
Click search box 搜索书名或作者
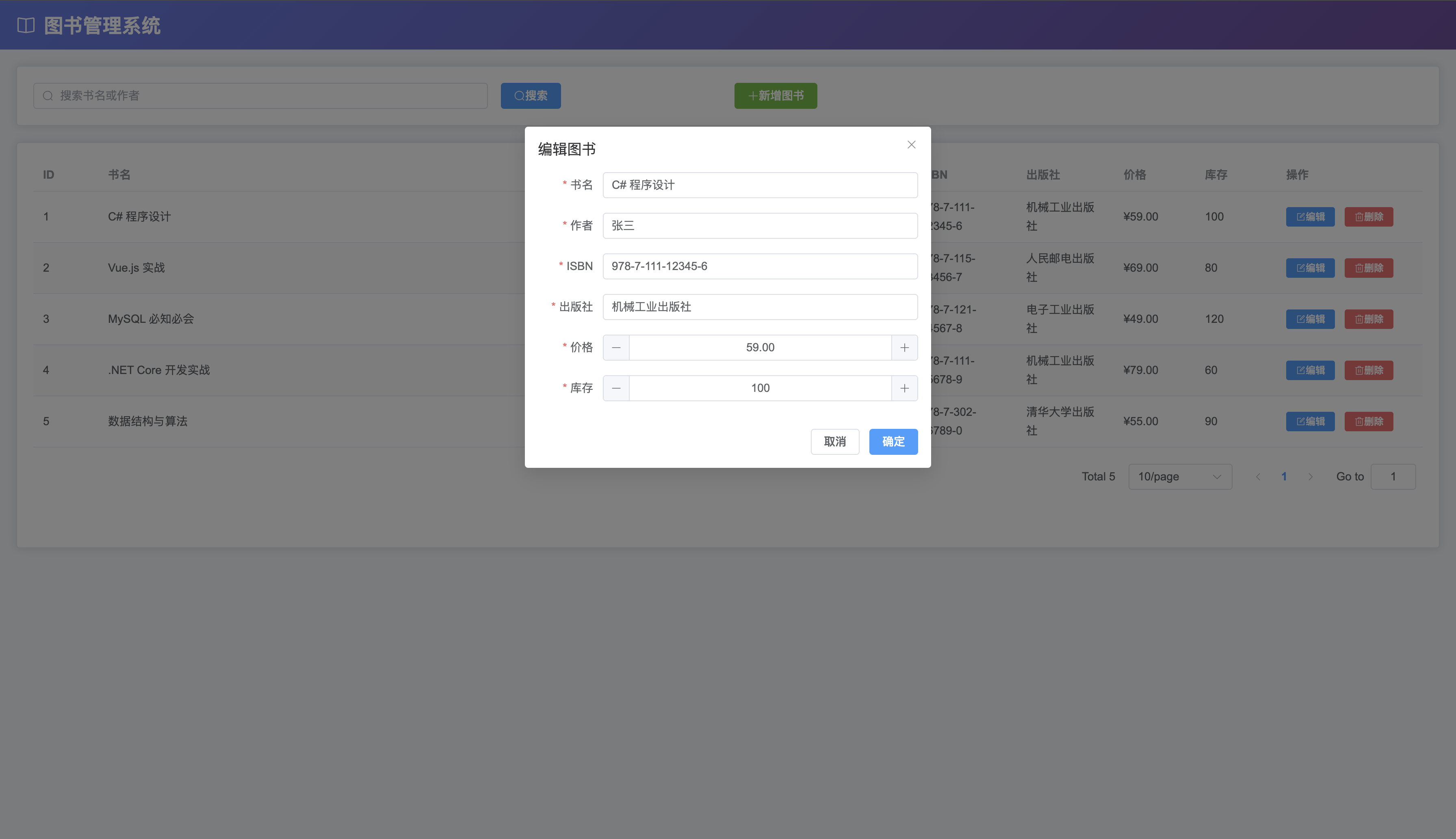tap(260, 96)
